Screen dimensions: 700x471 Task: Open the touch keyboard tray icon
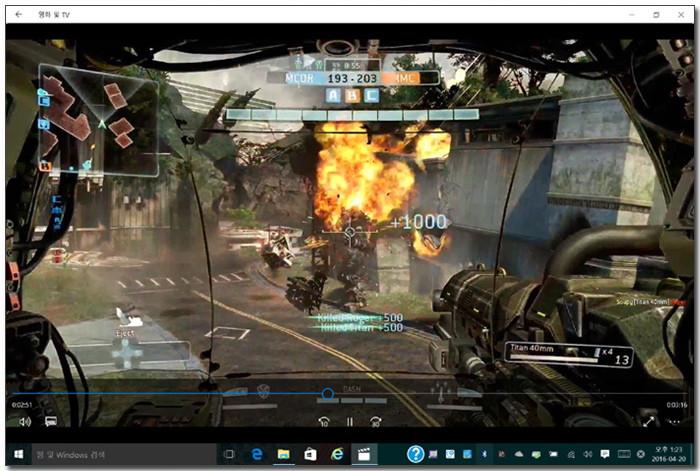click(x=624, y=454)
